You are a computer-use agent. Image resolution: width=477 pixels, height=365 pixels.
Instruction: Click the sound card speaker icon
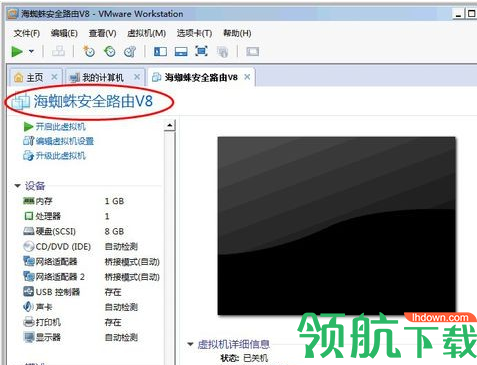(28, 307)
